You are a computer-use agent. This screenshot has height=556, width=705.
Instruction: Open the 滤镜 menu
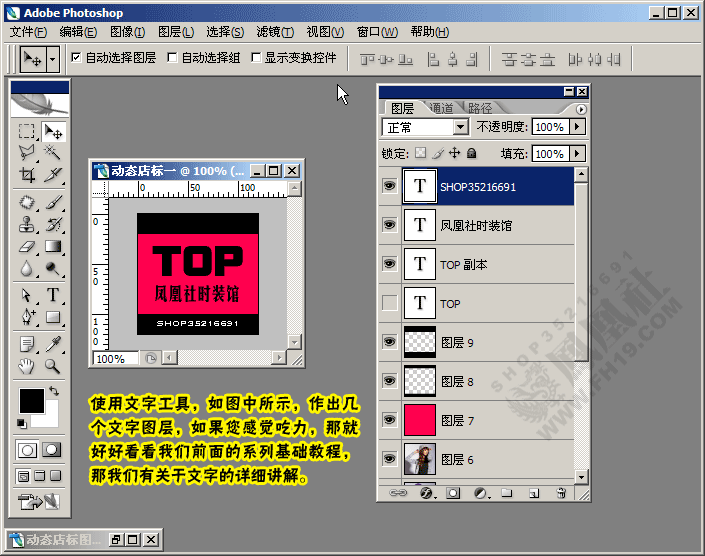[275, 32]
